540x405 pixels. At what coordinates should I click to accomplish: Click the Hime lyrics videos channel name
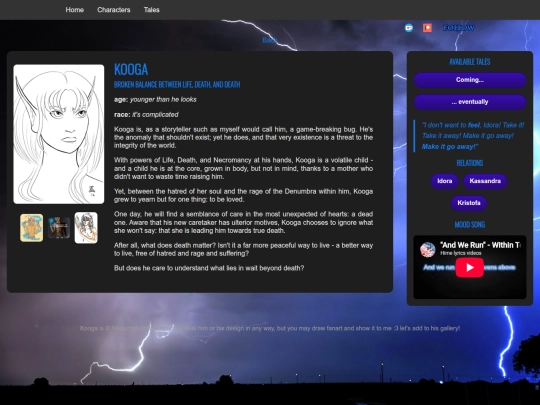point(461,253)
